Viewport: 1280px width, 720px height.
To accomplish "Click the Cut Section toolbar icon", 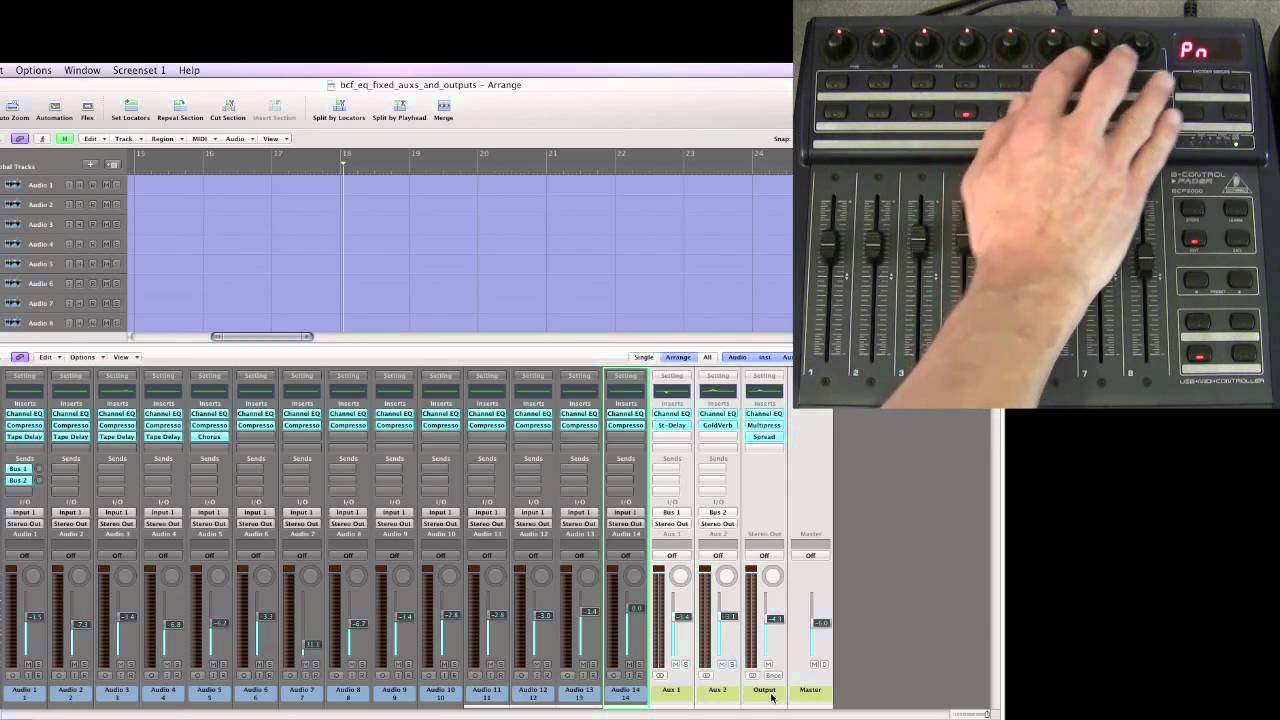I will coord(228,105).
